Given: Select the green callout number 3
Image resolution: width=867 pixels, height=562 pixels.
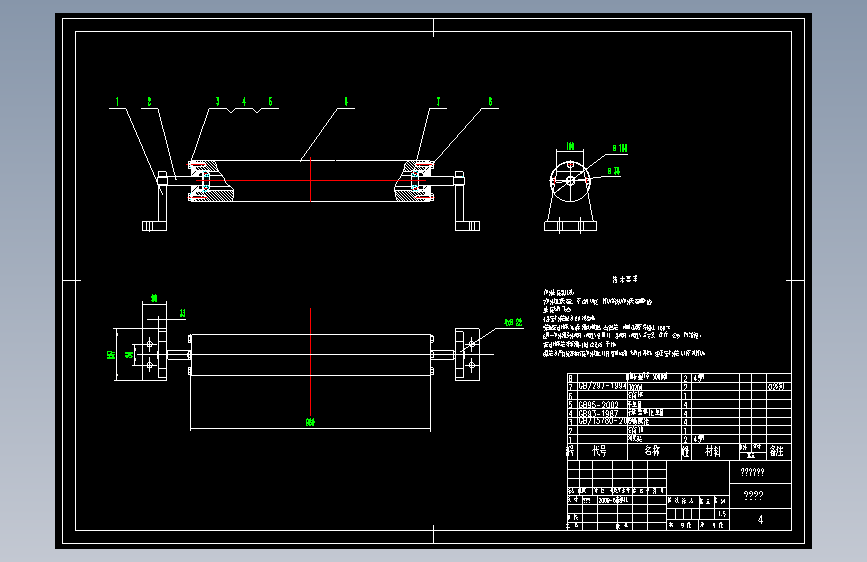Looking at the screenshot, I should (x=217, y=102).
